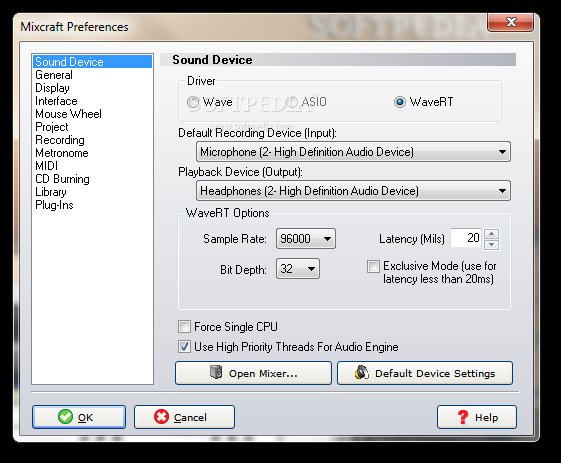Check the Force Single CPU box
561x463 pixels.
click(x=184, y=327)
